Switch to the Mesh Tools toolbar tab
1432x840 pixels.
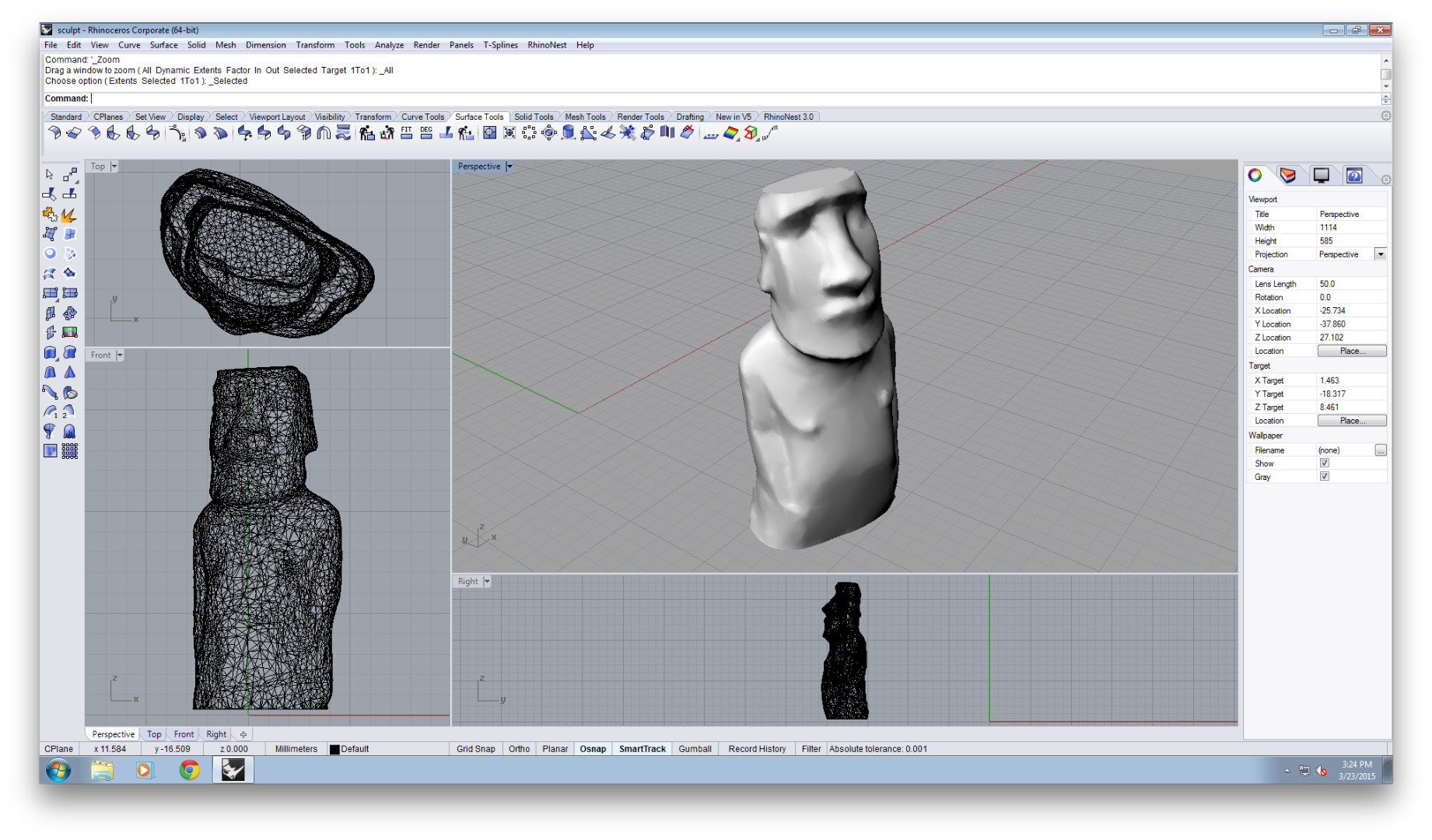pyautogui.click(x=585, y=117)
